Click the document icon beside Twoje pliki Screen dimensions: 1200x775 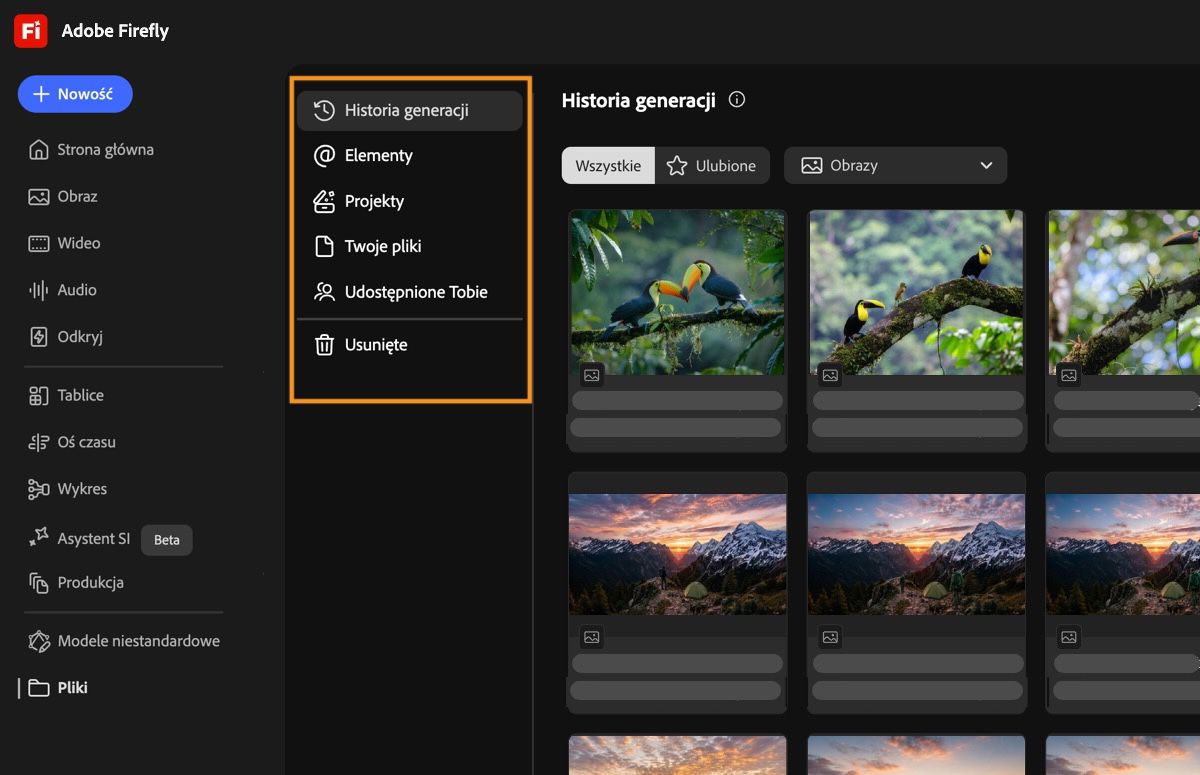tap(324, 246)
